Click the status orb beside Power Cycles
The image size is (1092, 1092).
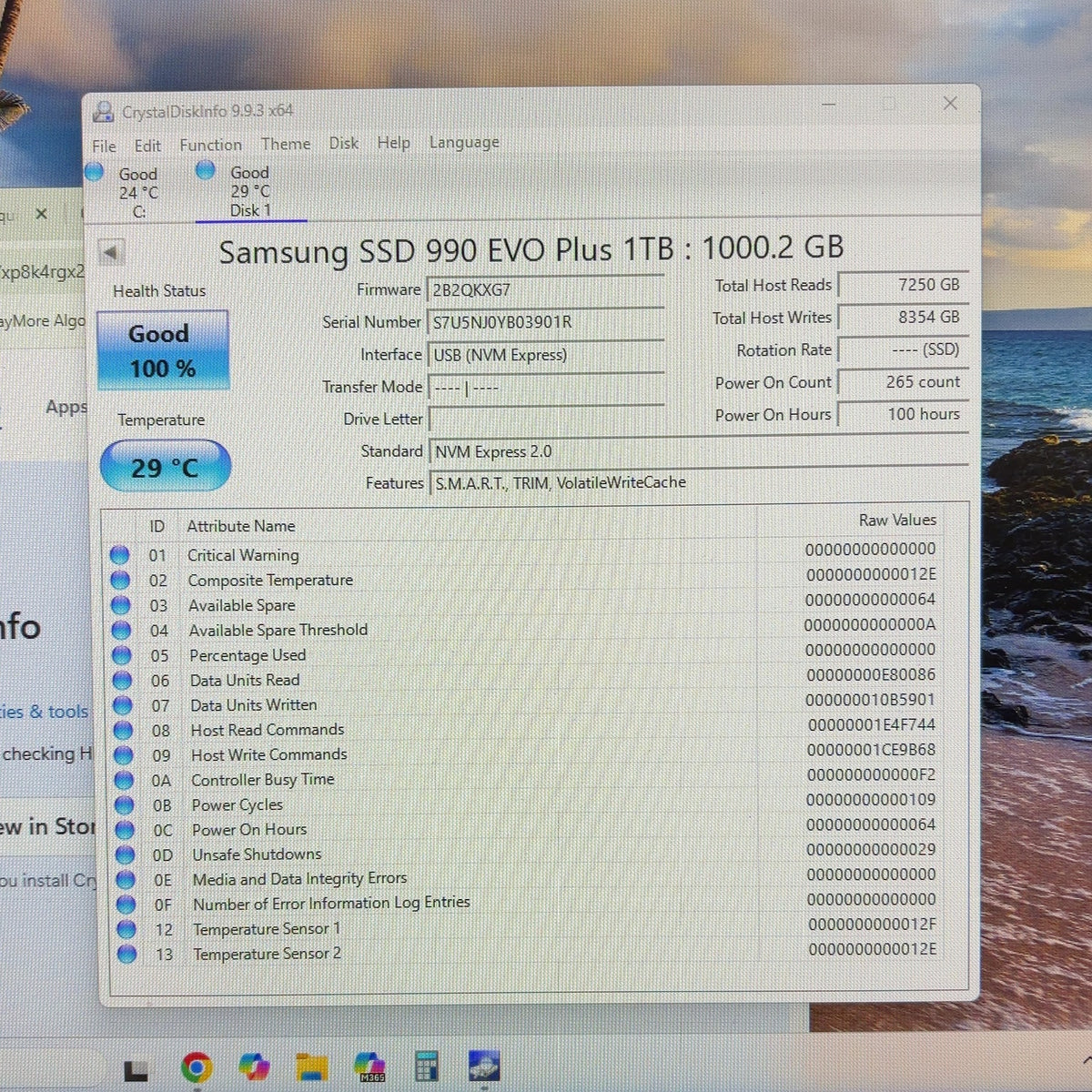coord(124,805)
